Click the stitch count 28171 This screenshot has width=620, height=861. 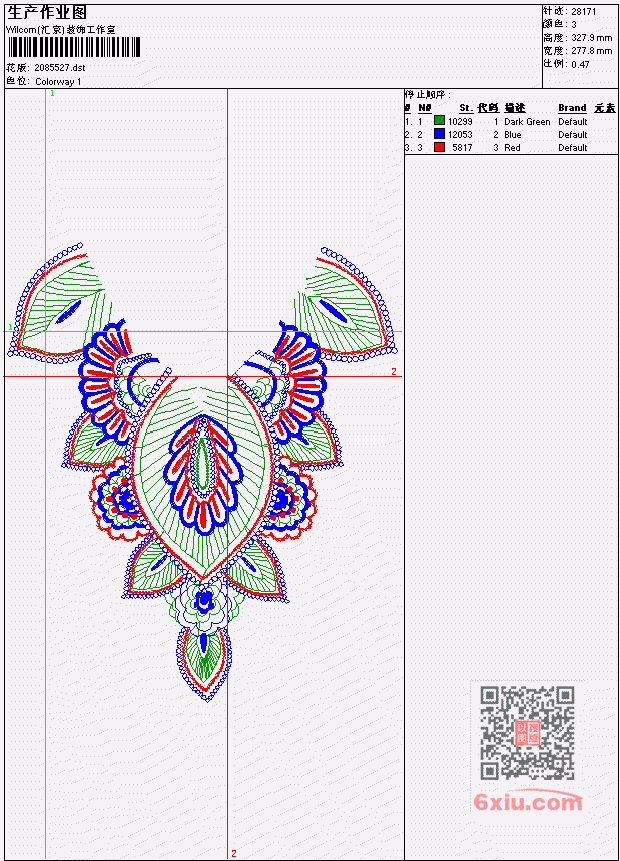pyautogui.click(x=584, y=12)
